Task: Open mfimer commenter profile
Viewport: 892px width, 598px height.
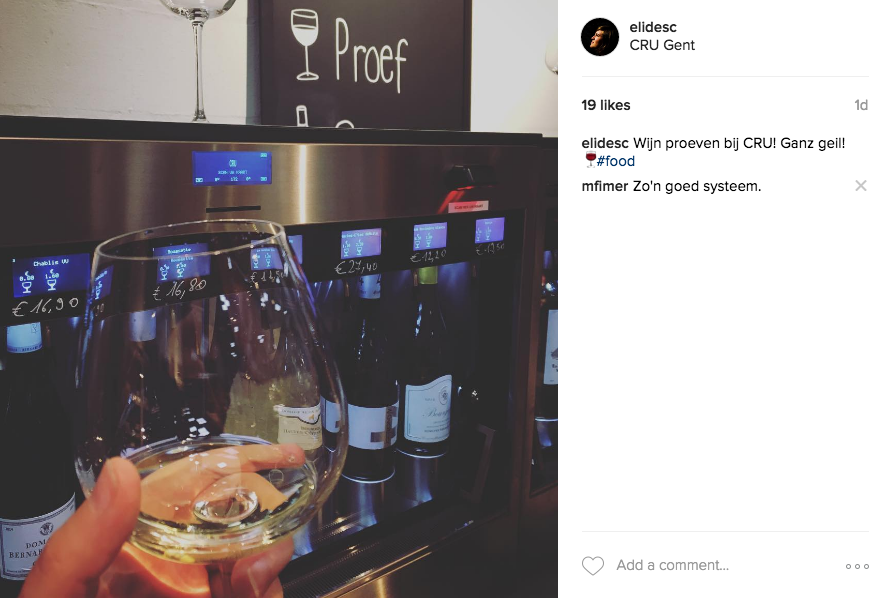Action: click(604, 186)
